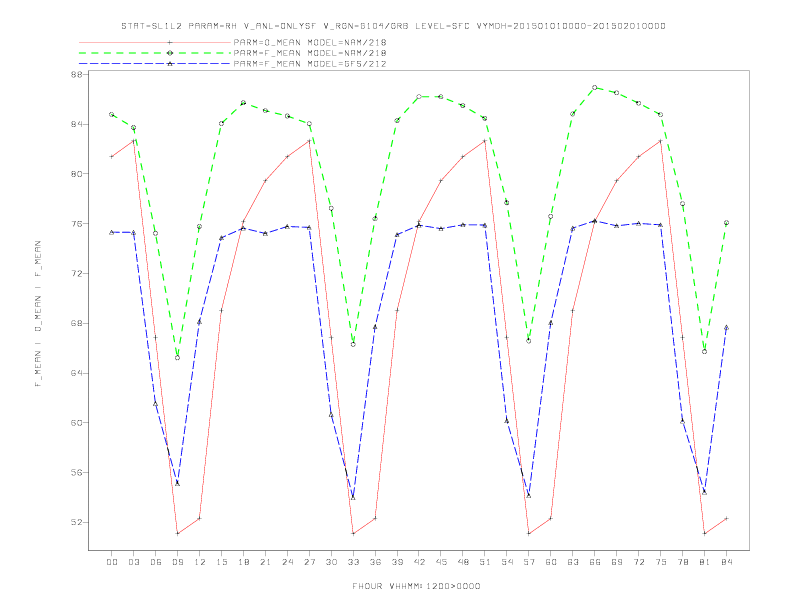This screenshot has height=612, width=792.
Task: Click y-axis tick label 88
Action: [x=79, y=74]
